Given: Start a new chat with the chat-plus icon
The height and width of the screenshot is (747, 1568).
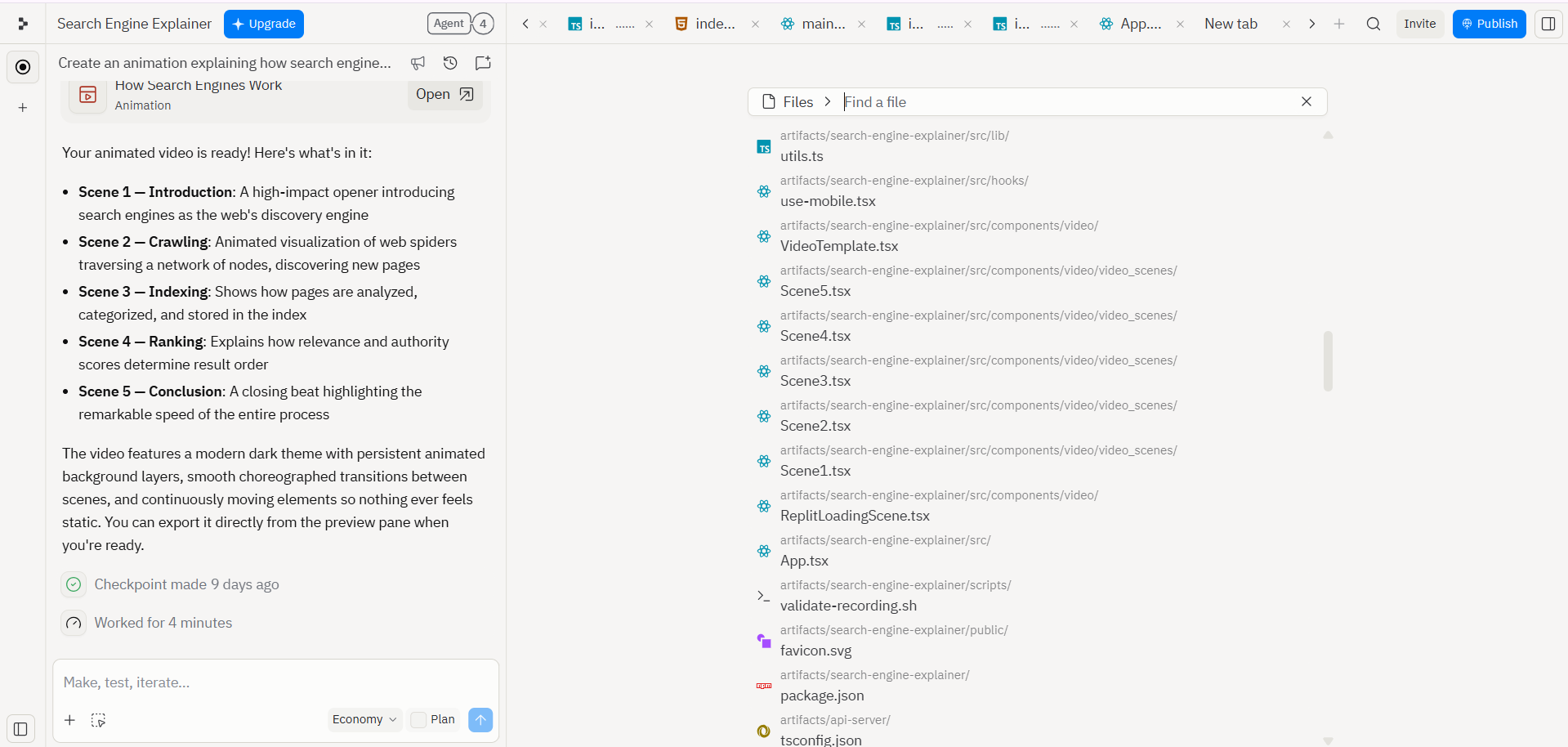Looking at the screenshot, I should 483,63.
